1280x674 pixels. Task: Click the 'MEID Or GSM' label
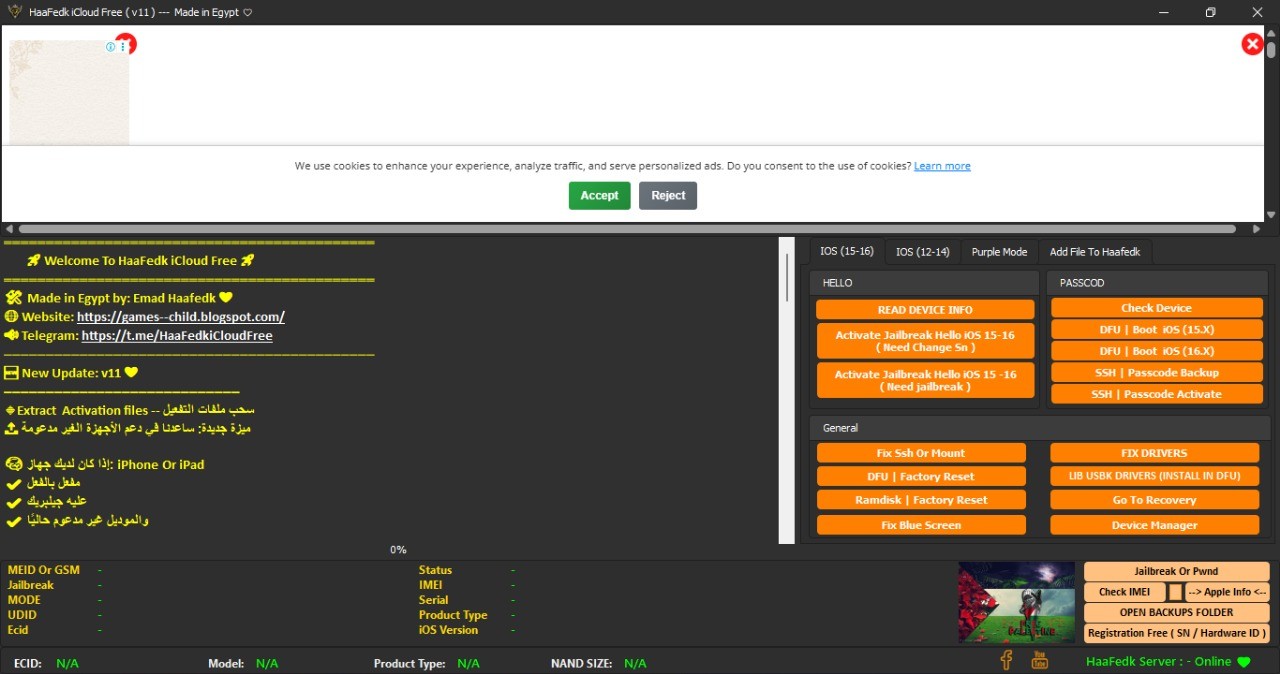(x=44, y=570)
